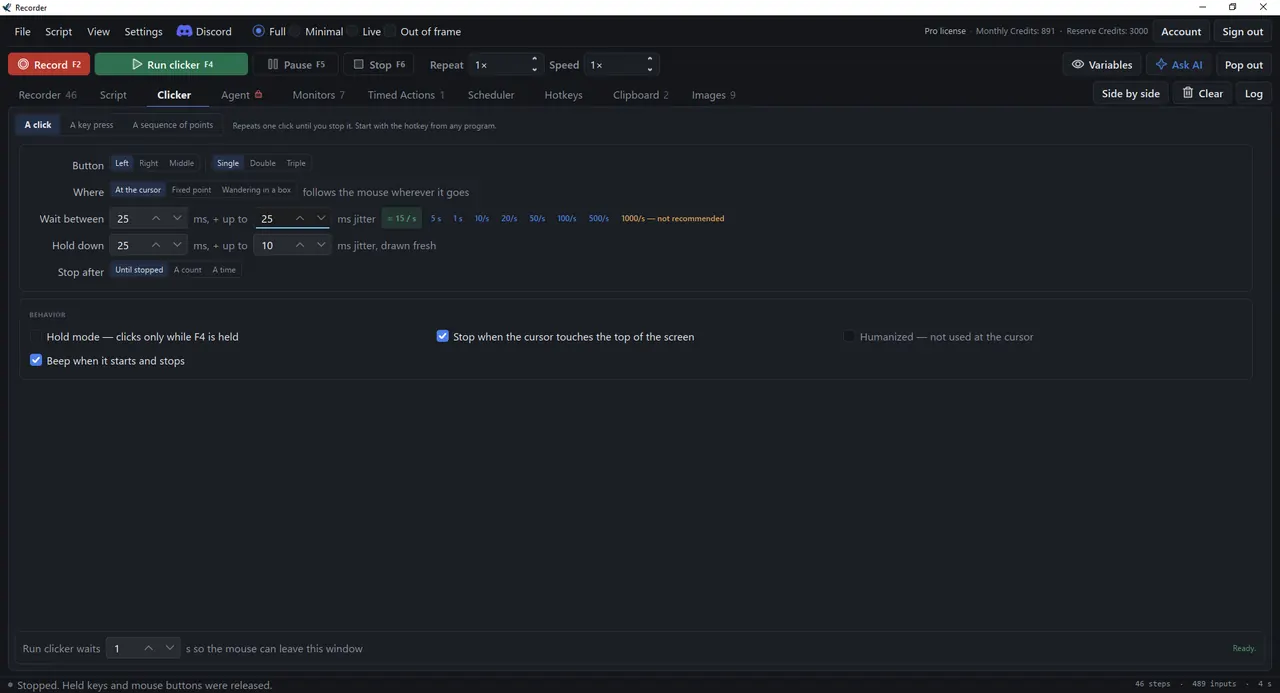
Task: Select Fixed point for Where
Action: pyautogui.click(x=191, y=190)
